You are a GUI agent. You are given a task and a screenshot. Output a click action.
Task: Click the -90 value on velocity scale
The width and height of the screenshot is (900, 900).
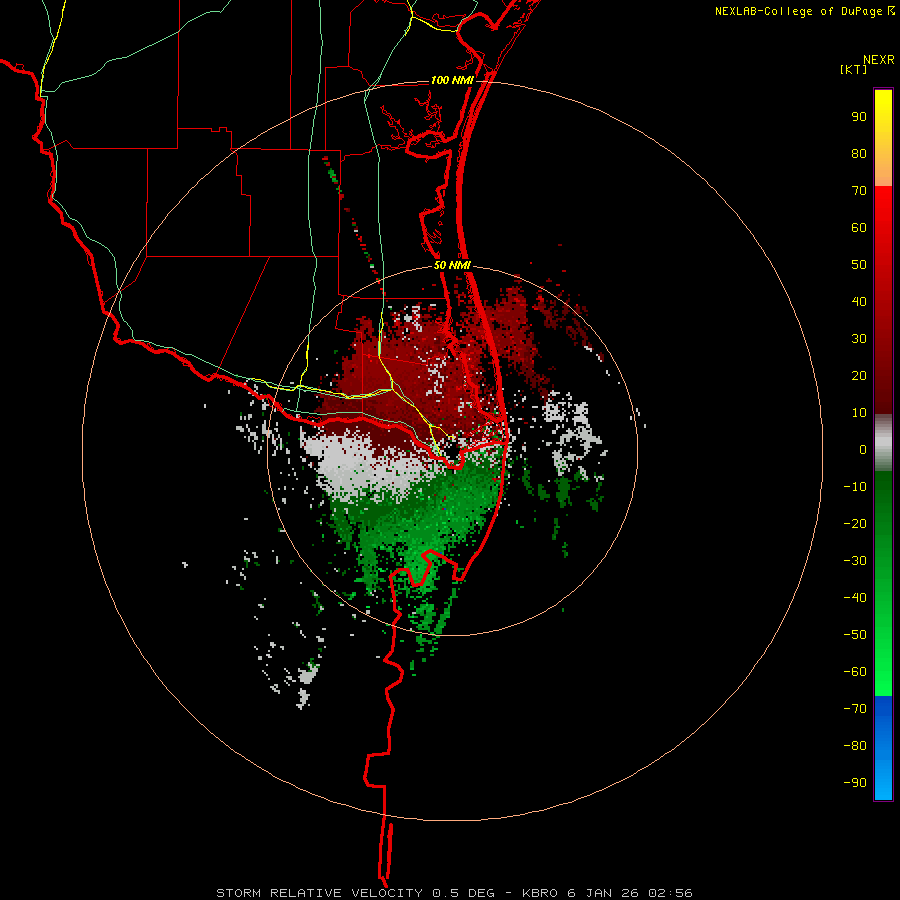pos(855,783)
